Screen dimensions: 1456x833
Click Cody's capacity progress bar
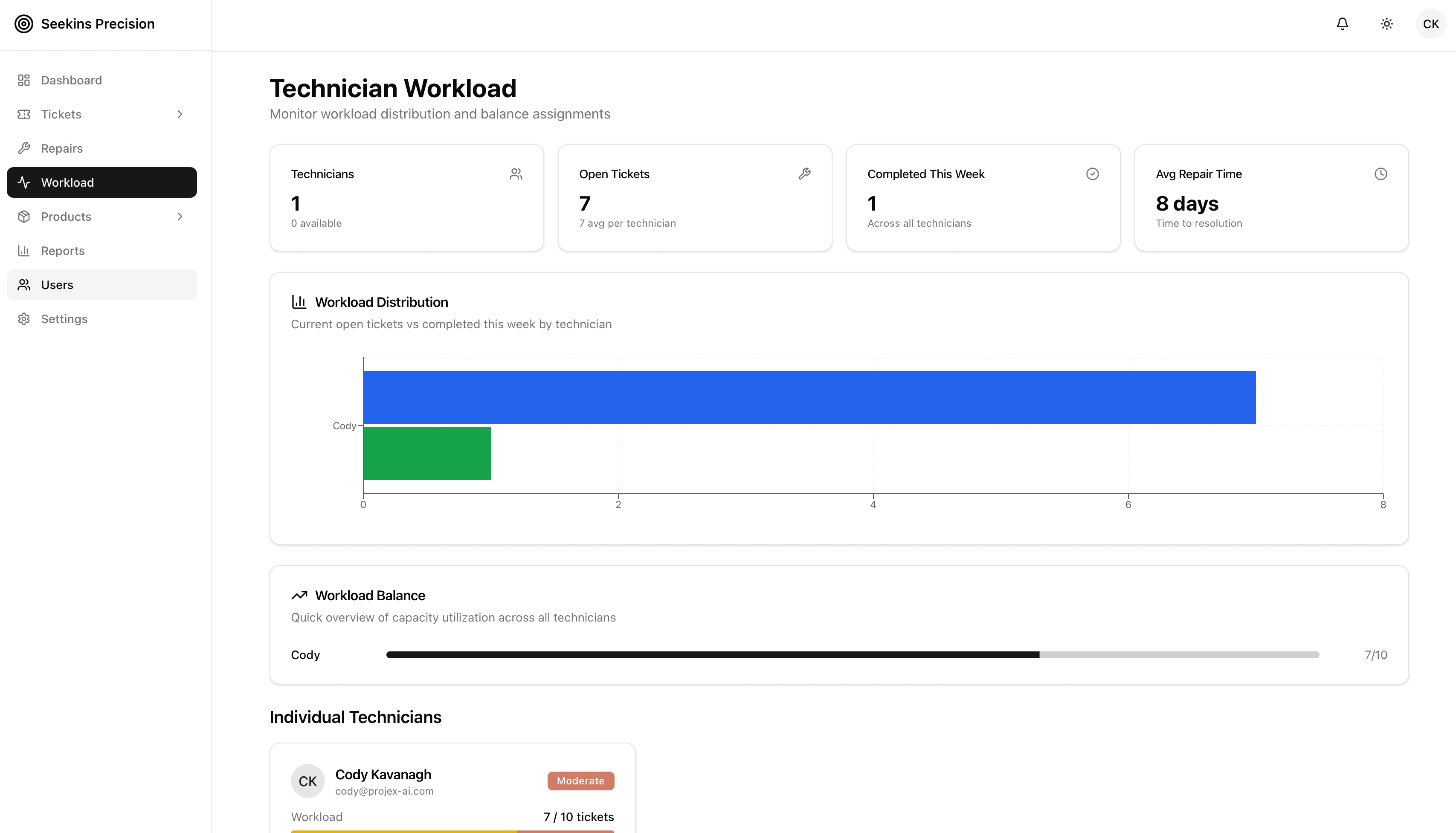coord(853,655)
